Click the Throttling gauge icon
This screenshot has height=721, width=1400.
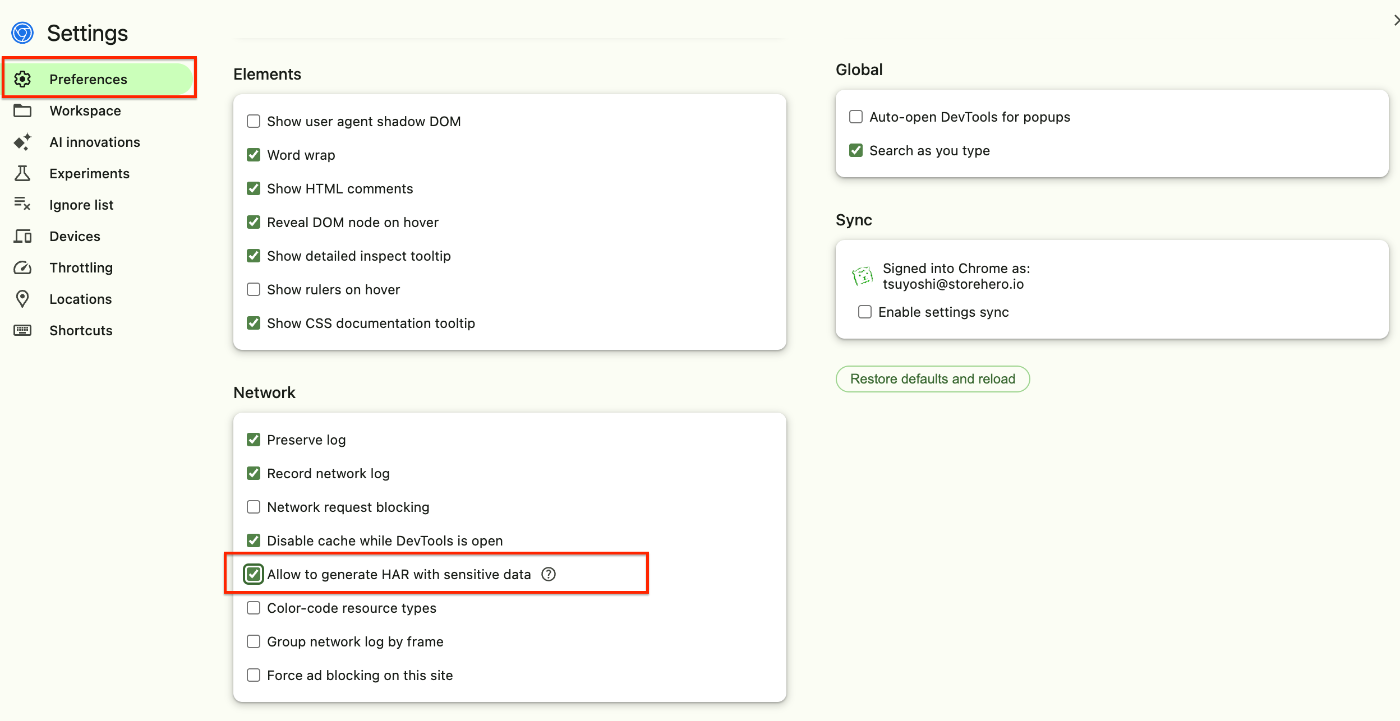click(22, 268)
